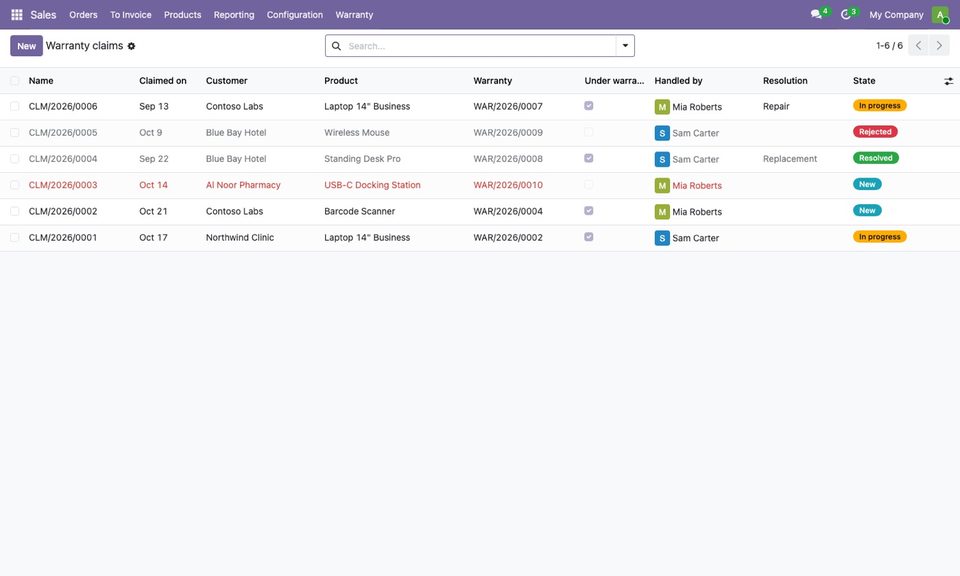Viewport: 960px width, 576px height.
Task: Click Sam Carter avatar in CLM/2026/0005 row
Action: [x=662, y=133]
